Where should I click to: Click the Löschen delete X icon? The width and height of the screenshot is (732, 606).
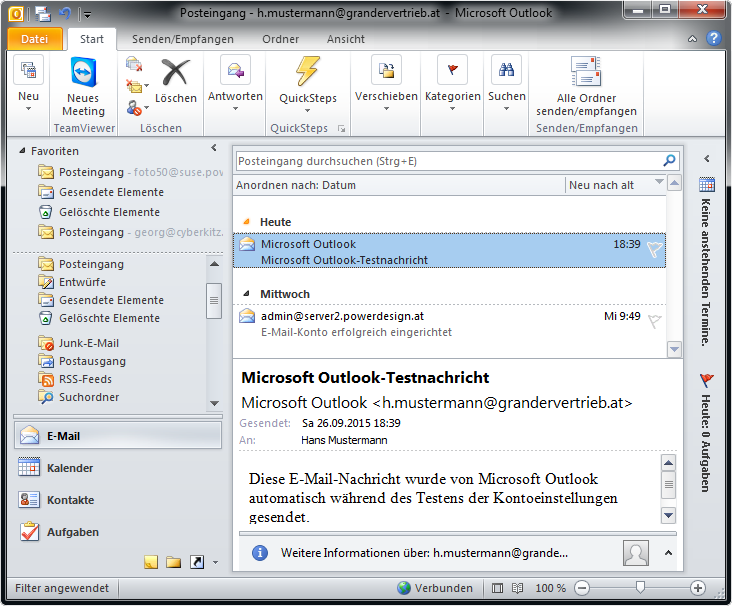(176, 74)
